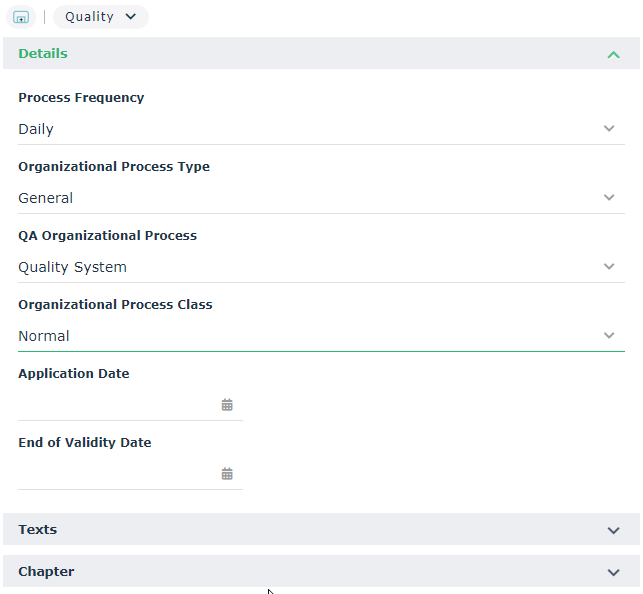This screenshot has height=594, width=643.
Task: Open the End of Validity Date calendar
Action: pos(227,474)
